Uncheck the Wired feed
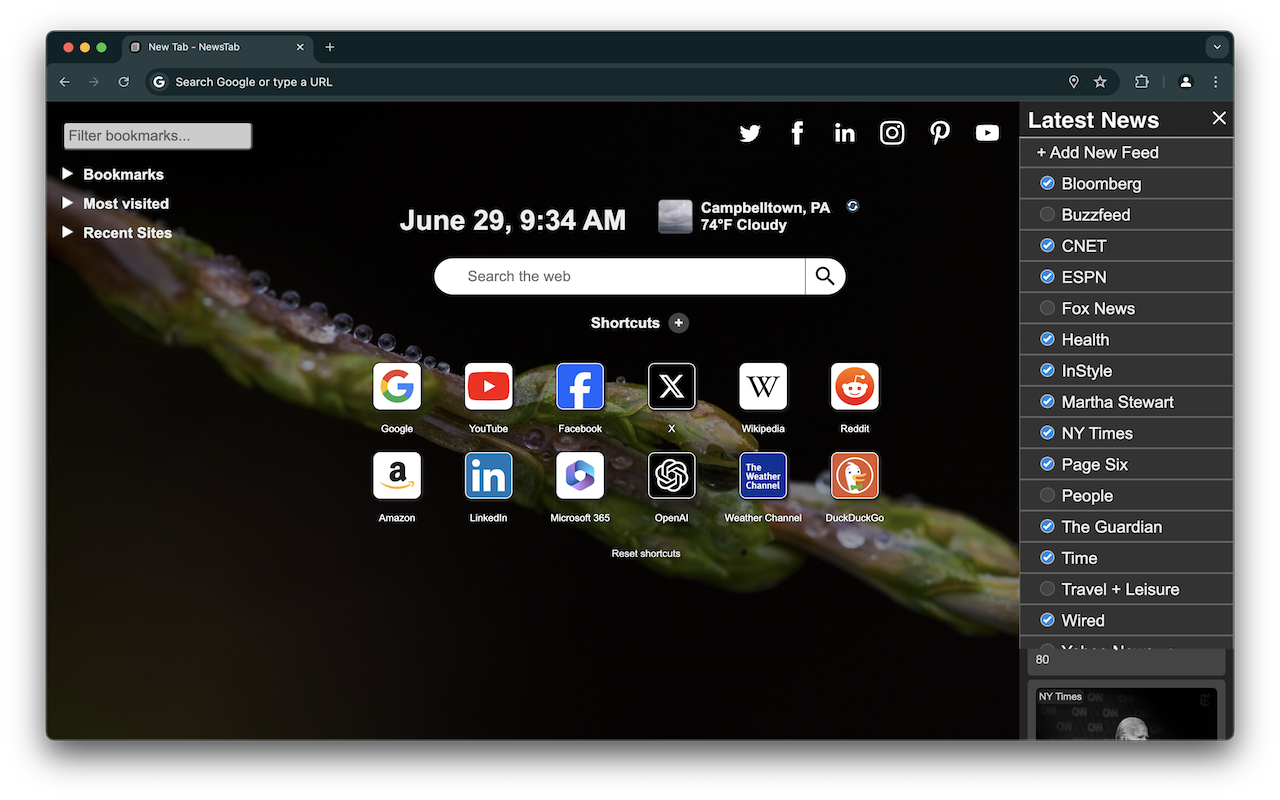 [1047, 620]
